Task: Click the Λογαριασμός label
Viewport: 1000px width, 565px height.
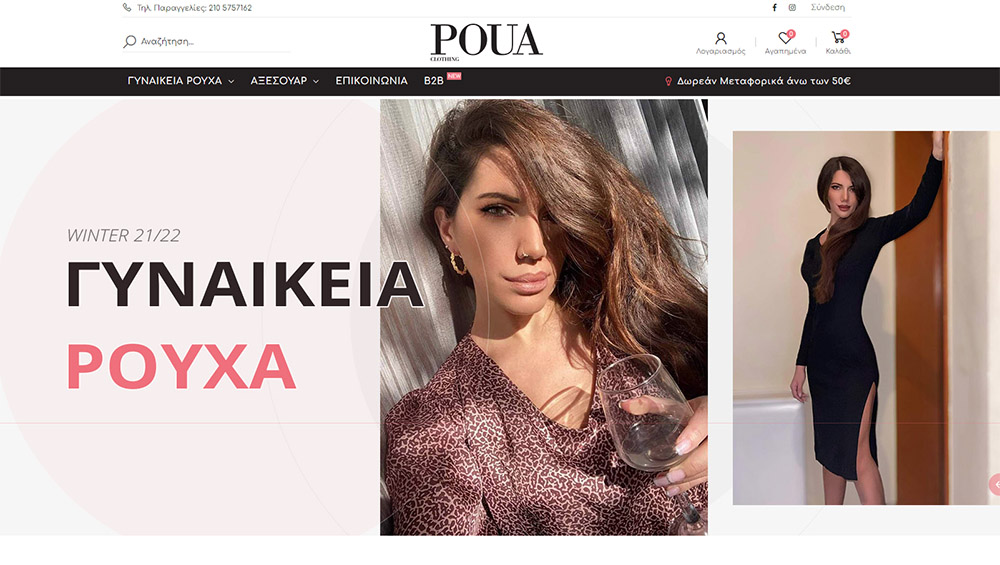Action: pos(721,51)
